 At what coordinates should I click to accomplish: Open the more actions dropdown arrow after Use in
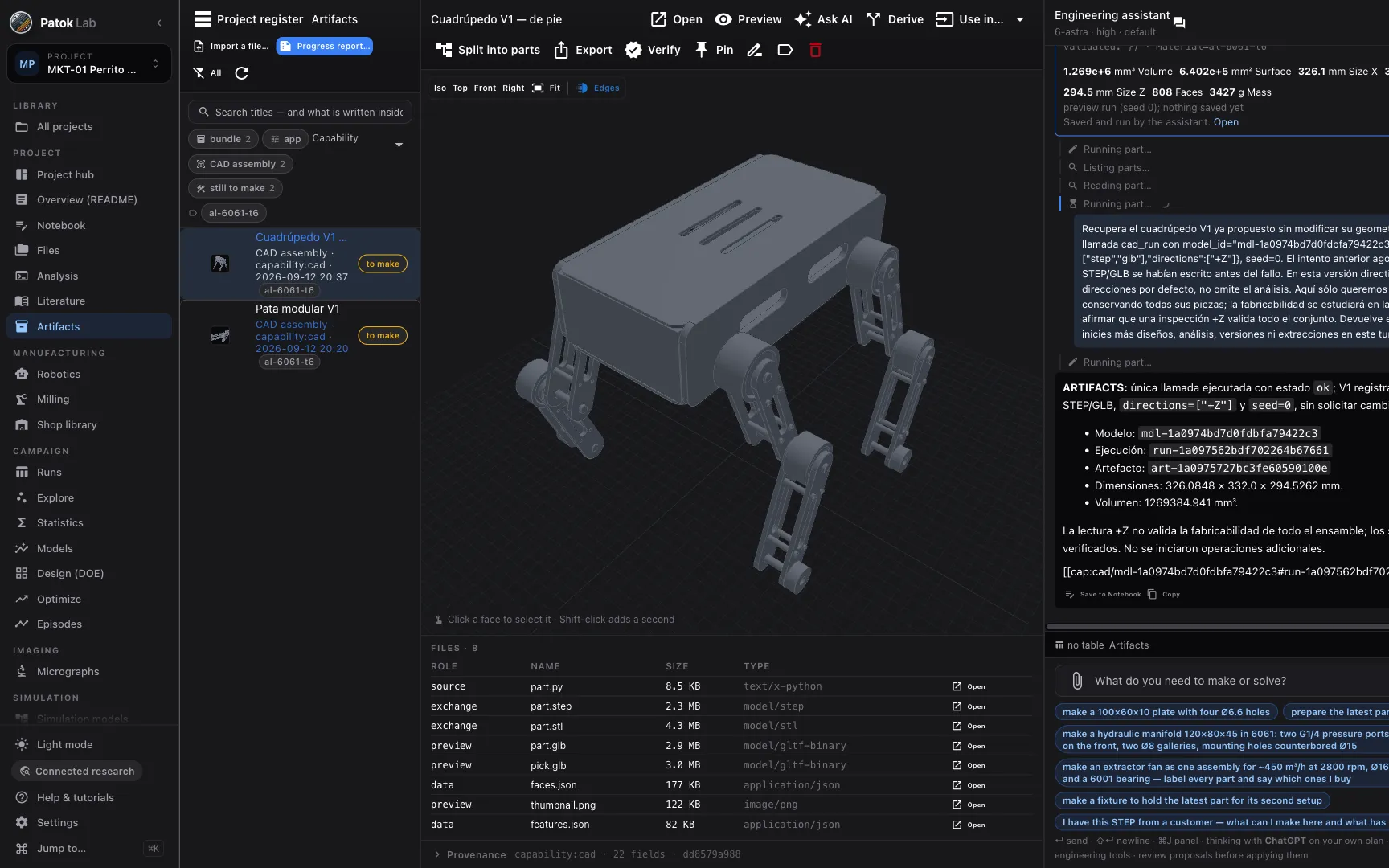pyautogui.click(x=1020, y=19)
